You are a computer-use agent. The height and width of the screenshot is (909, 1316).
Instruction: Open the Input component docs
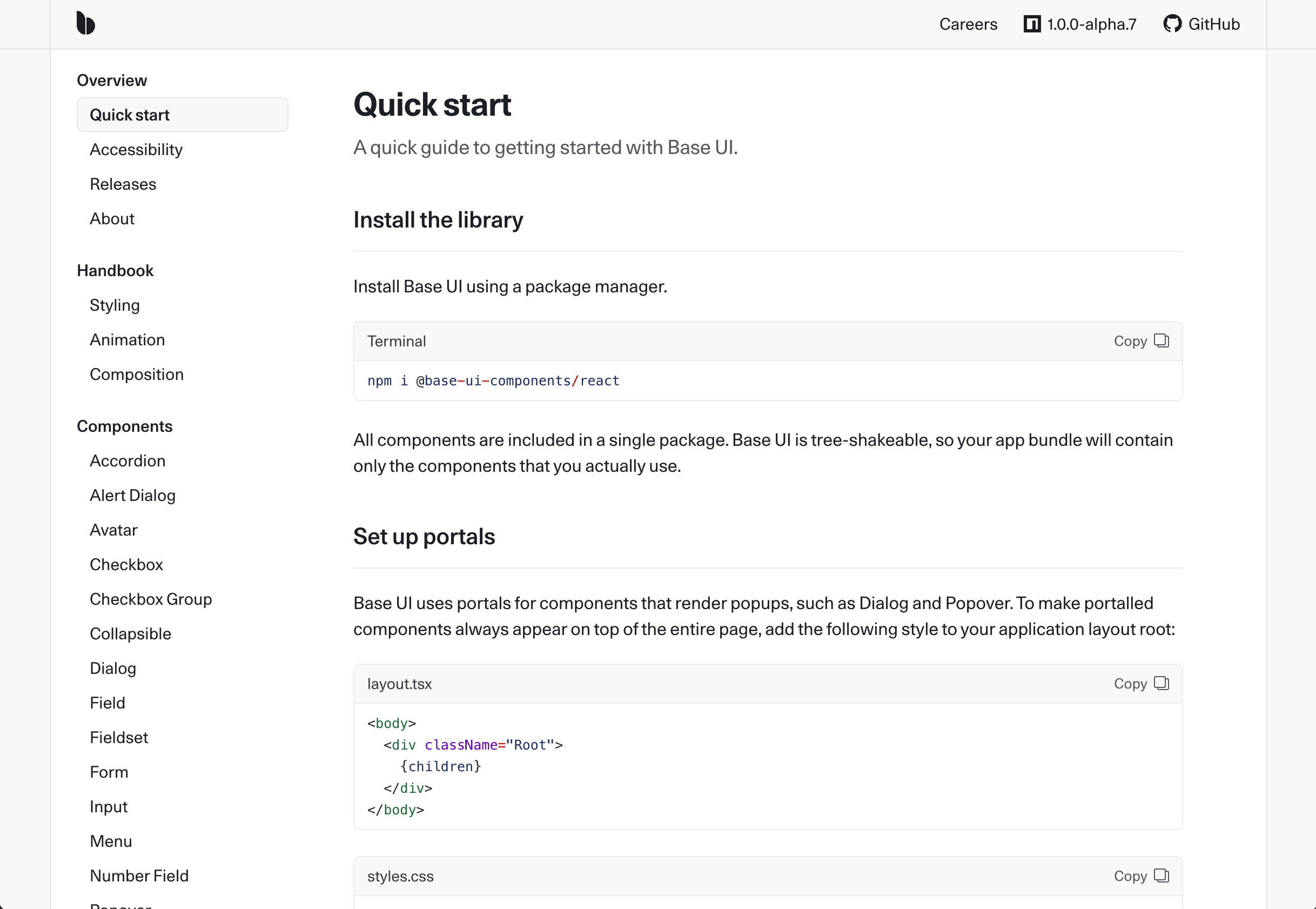(109, 806)
